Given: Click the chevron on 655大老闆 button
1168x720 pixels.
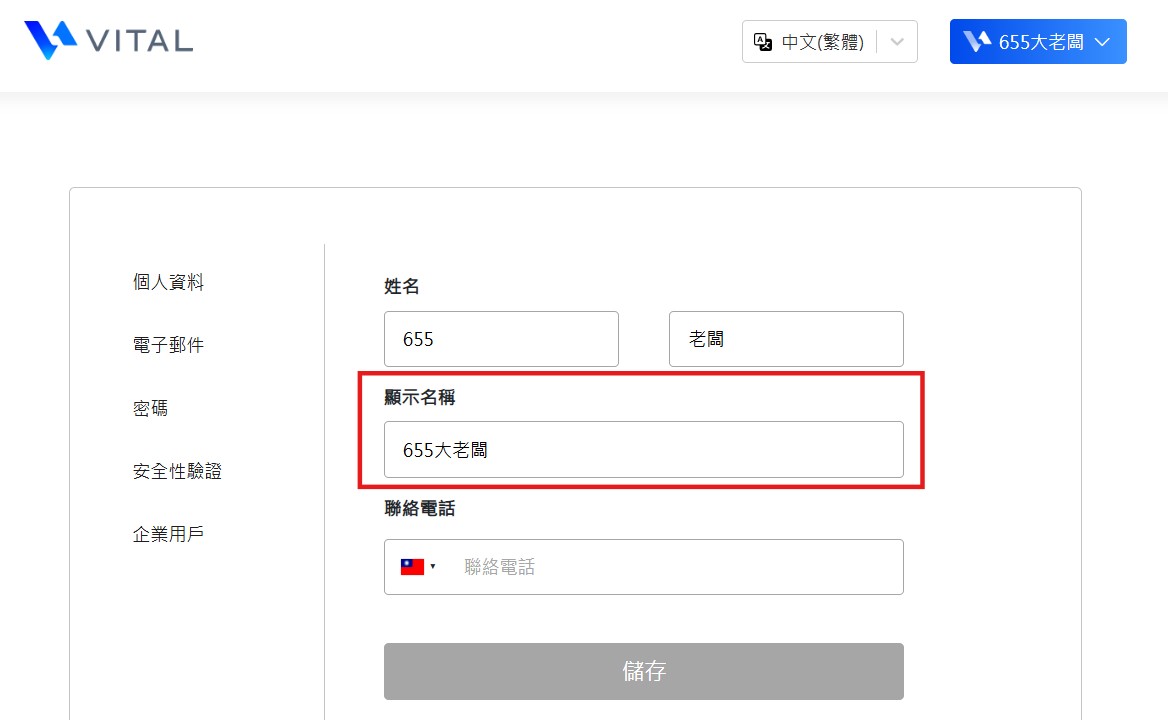Looking at the screenshot, I should 1102,42.
